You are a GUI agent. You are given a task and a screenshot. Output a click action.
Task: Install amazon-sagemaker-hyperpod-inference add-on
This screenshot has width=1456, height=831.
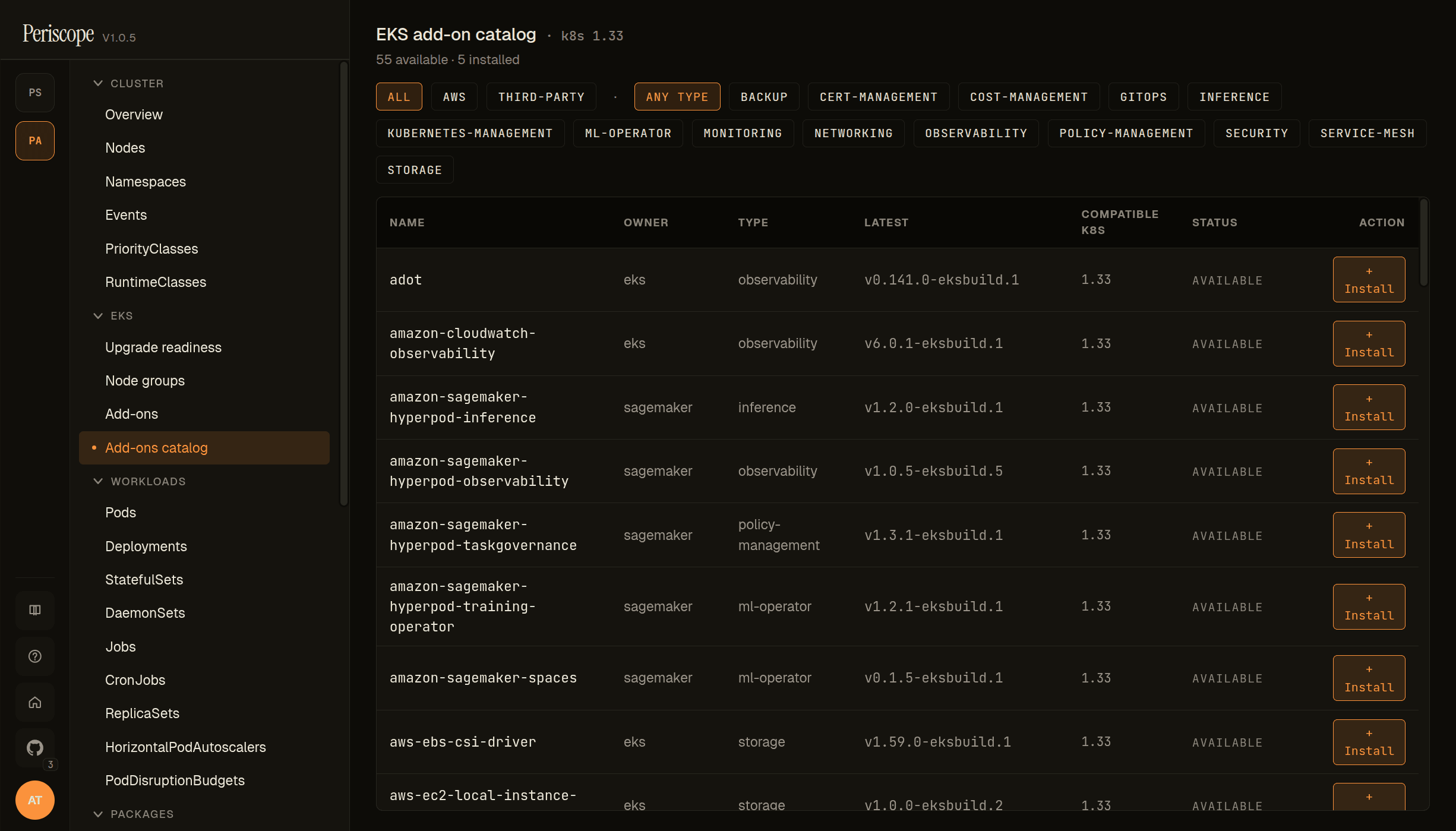[1369, 407]
